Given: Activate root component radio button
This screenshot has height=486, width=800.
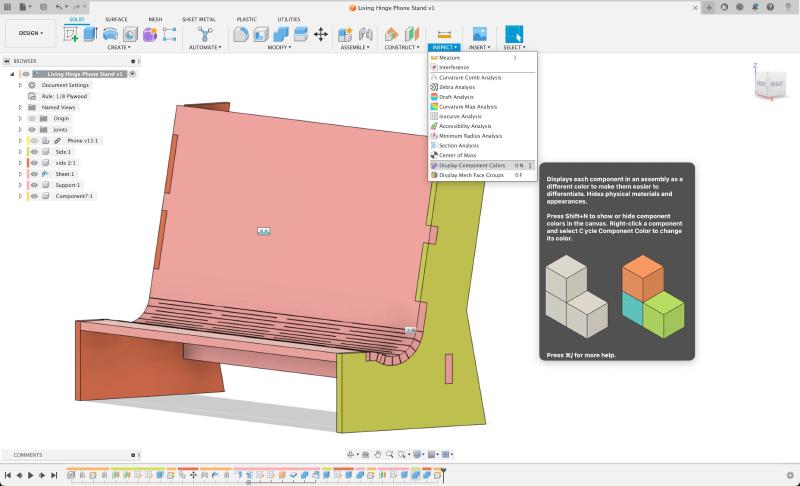Looking at the screenshot, I should 132,74.
